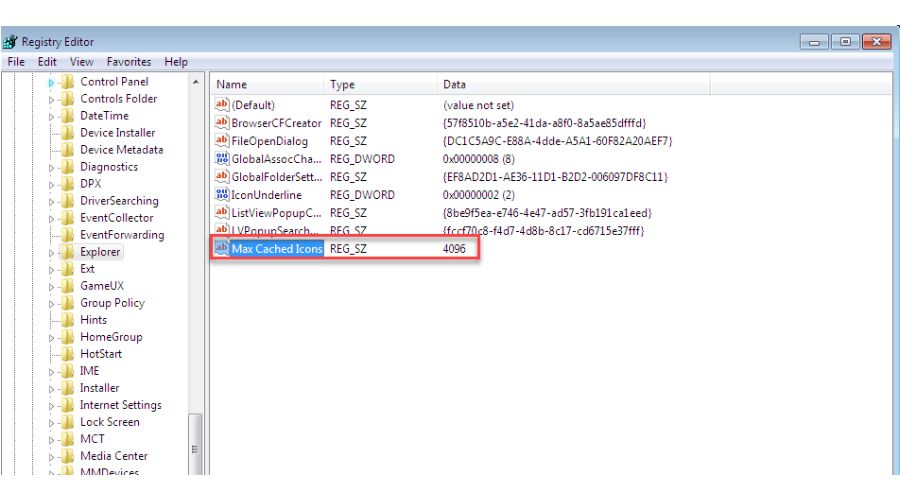Click the Diagnostics folder icon
Screen dimensions: 900x500
click(x=68, y=166)
